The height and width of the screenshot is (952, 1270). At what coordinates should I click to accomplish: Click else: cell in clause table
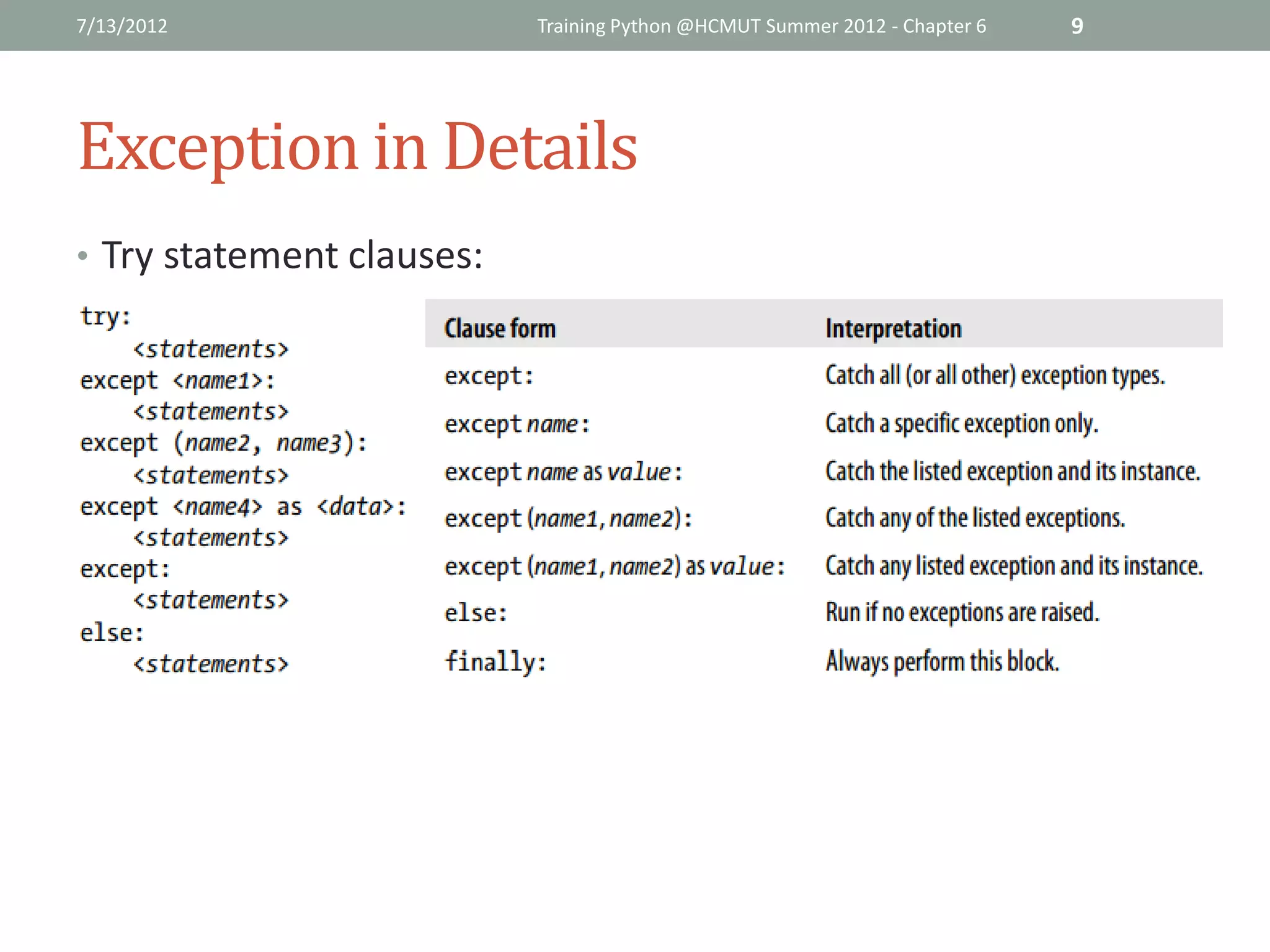(476, 614)
